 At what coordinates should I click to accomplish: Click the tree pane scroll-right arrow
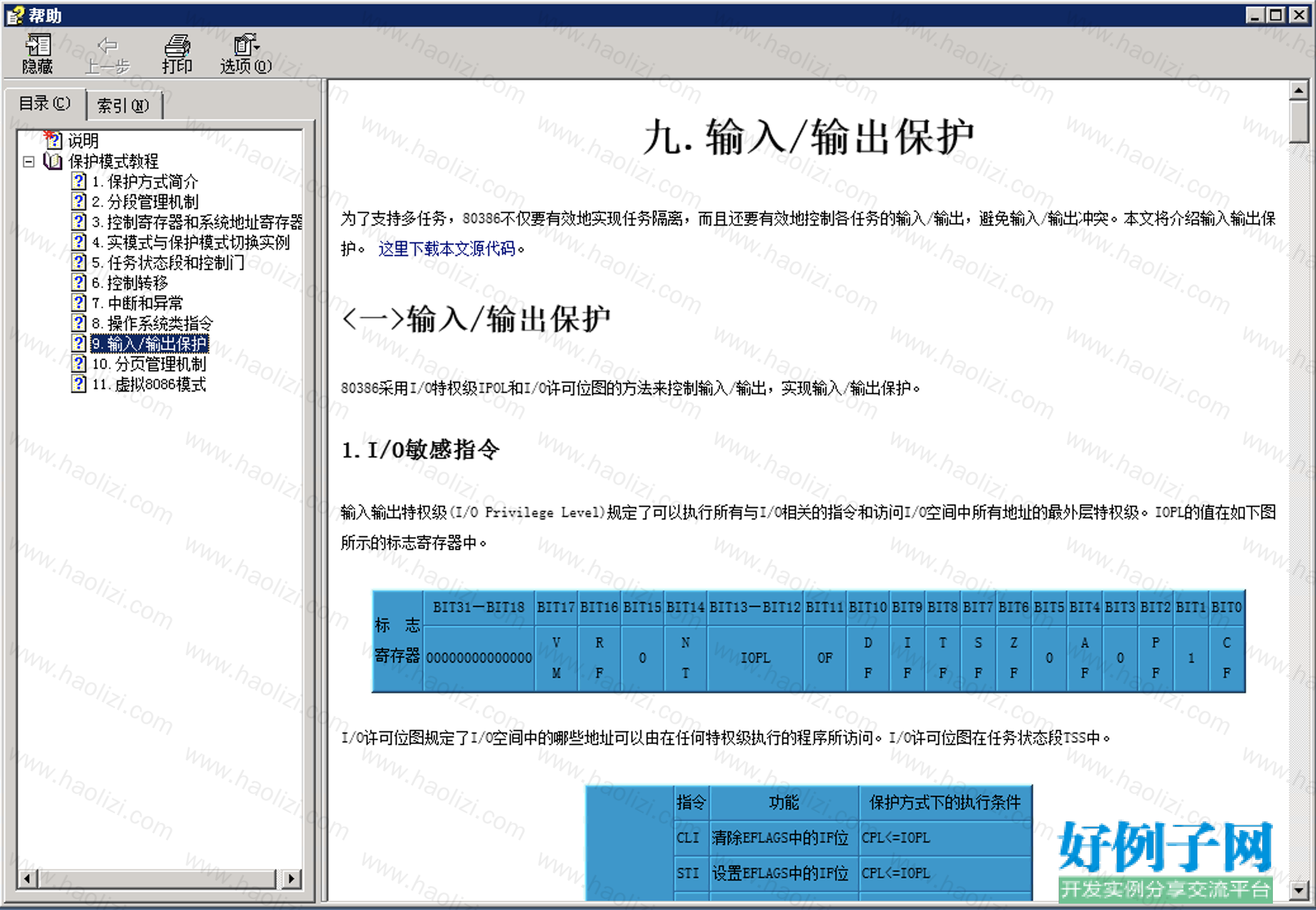[291, 879]
